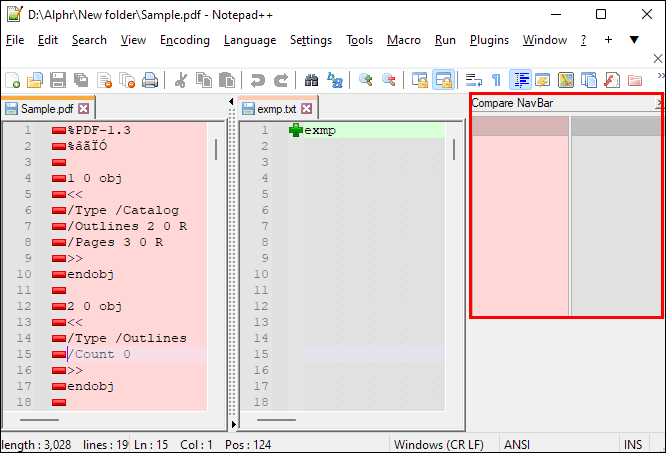This screenshot has height=453, width=666.
Task: Show the Document Map panel icon
Action: pos(566,80)
